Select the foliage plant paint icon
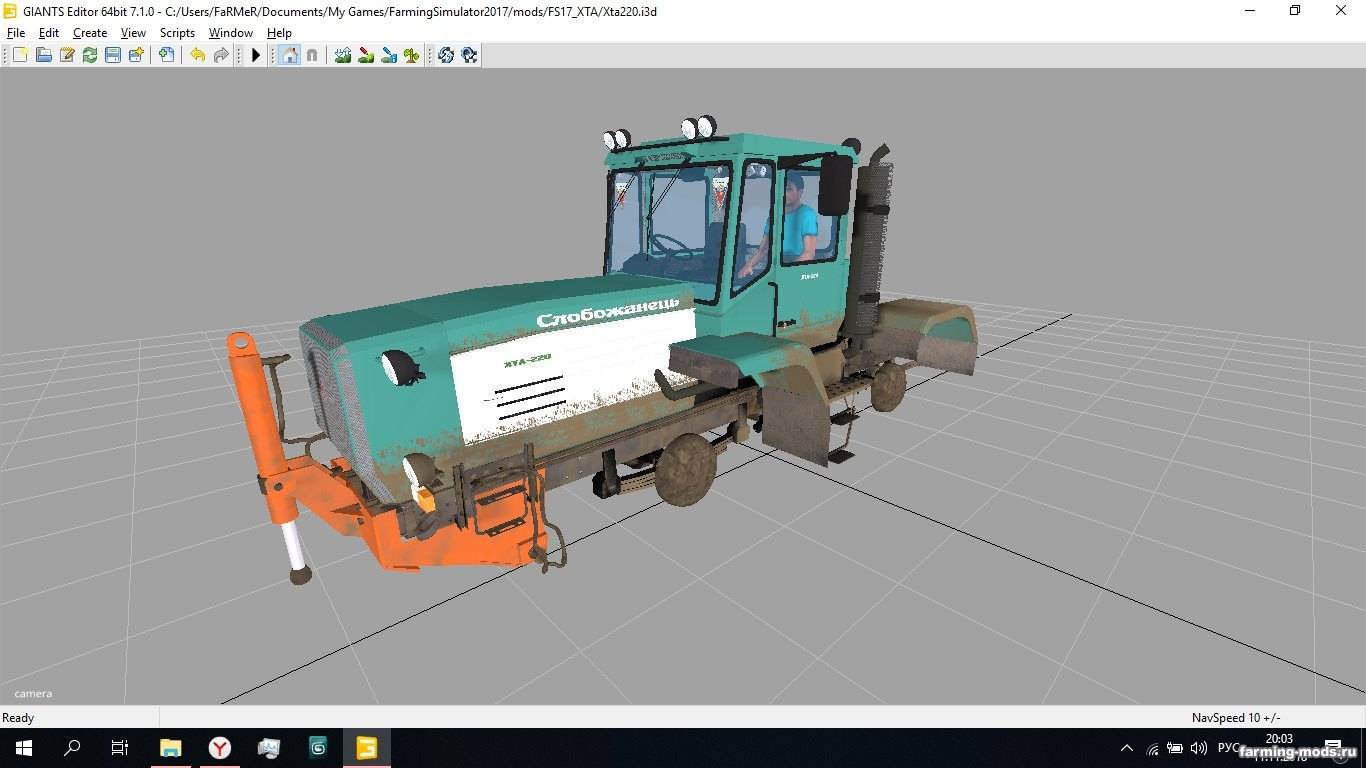The height and width of the screenshot is (768, 1366). [x=412, y=55]
